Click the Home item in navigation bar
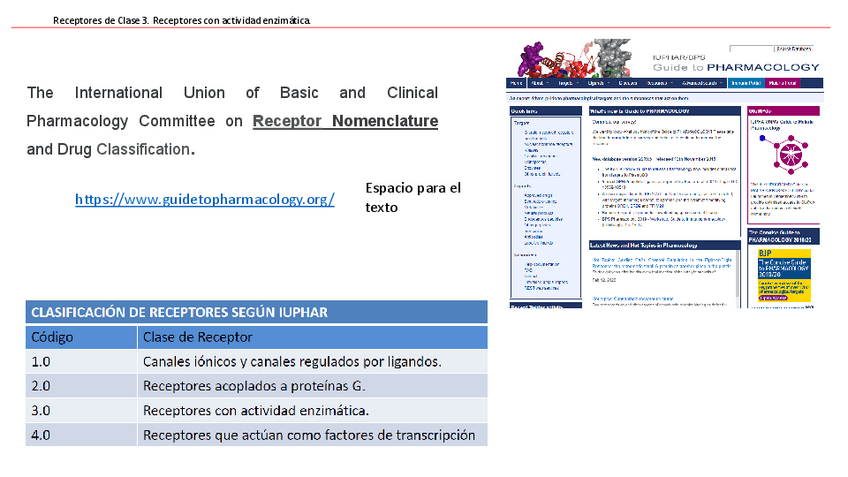The height and width of the screenshot is (477, 848). [x=516, y=83]
